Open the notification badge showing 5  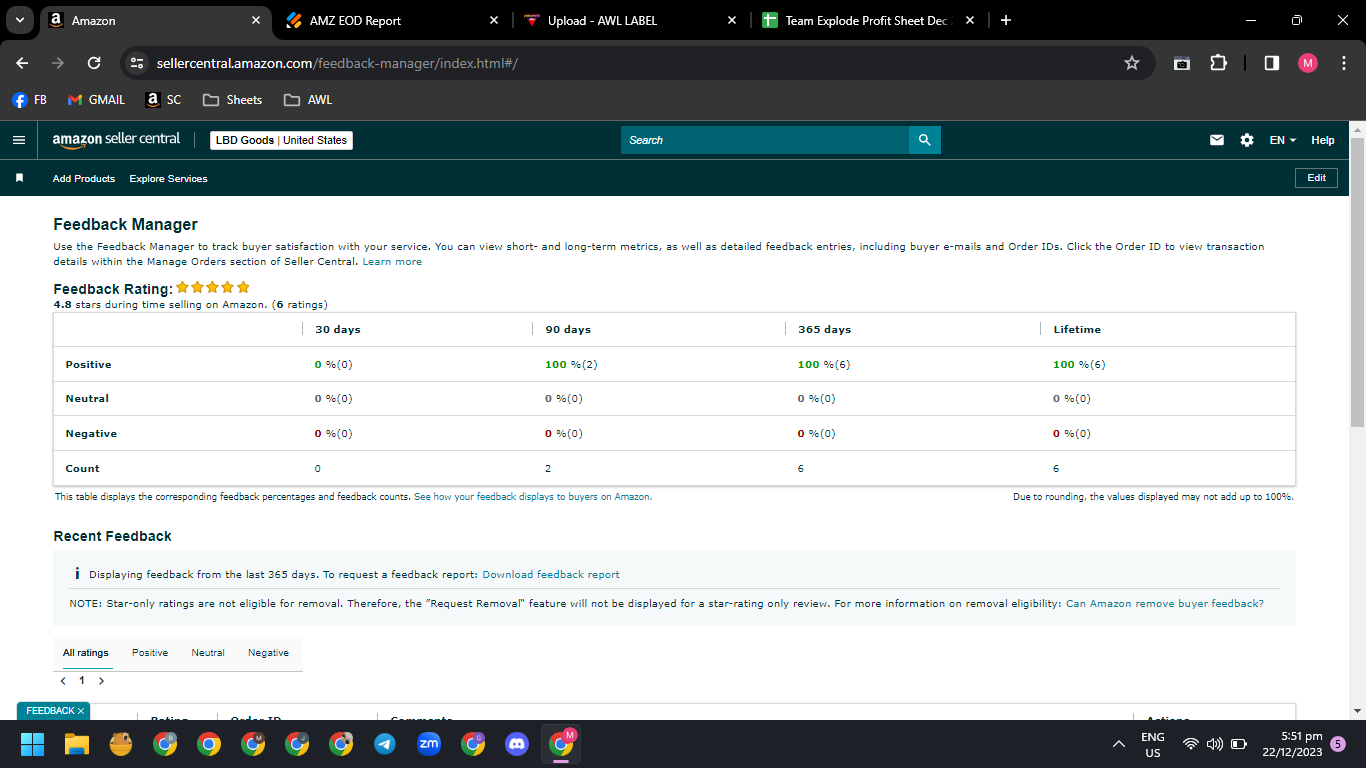pos(1338,744)
